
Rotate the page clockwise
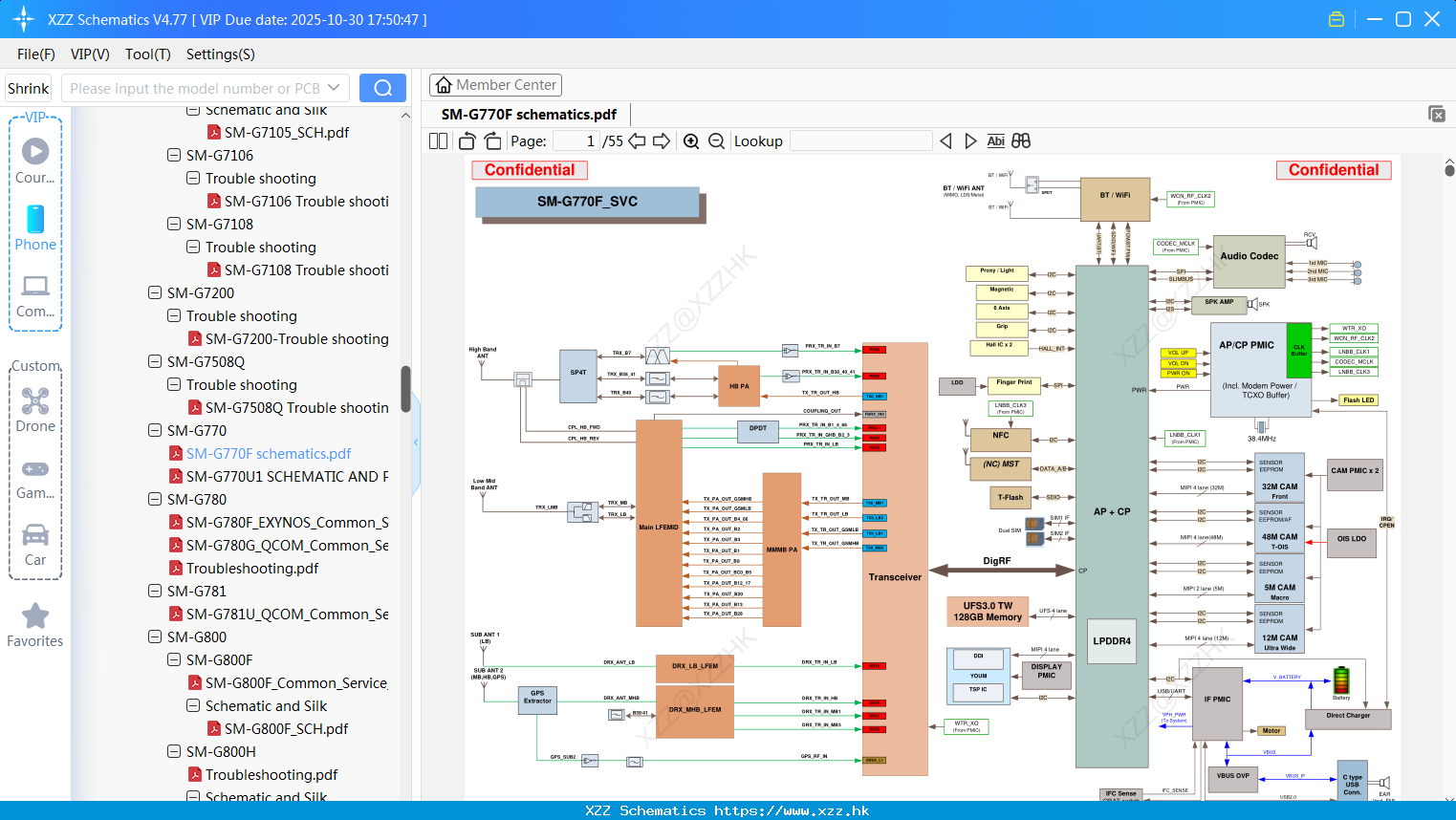point(492,141)
